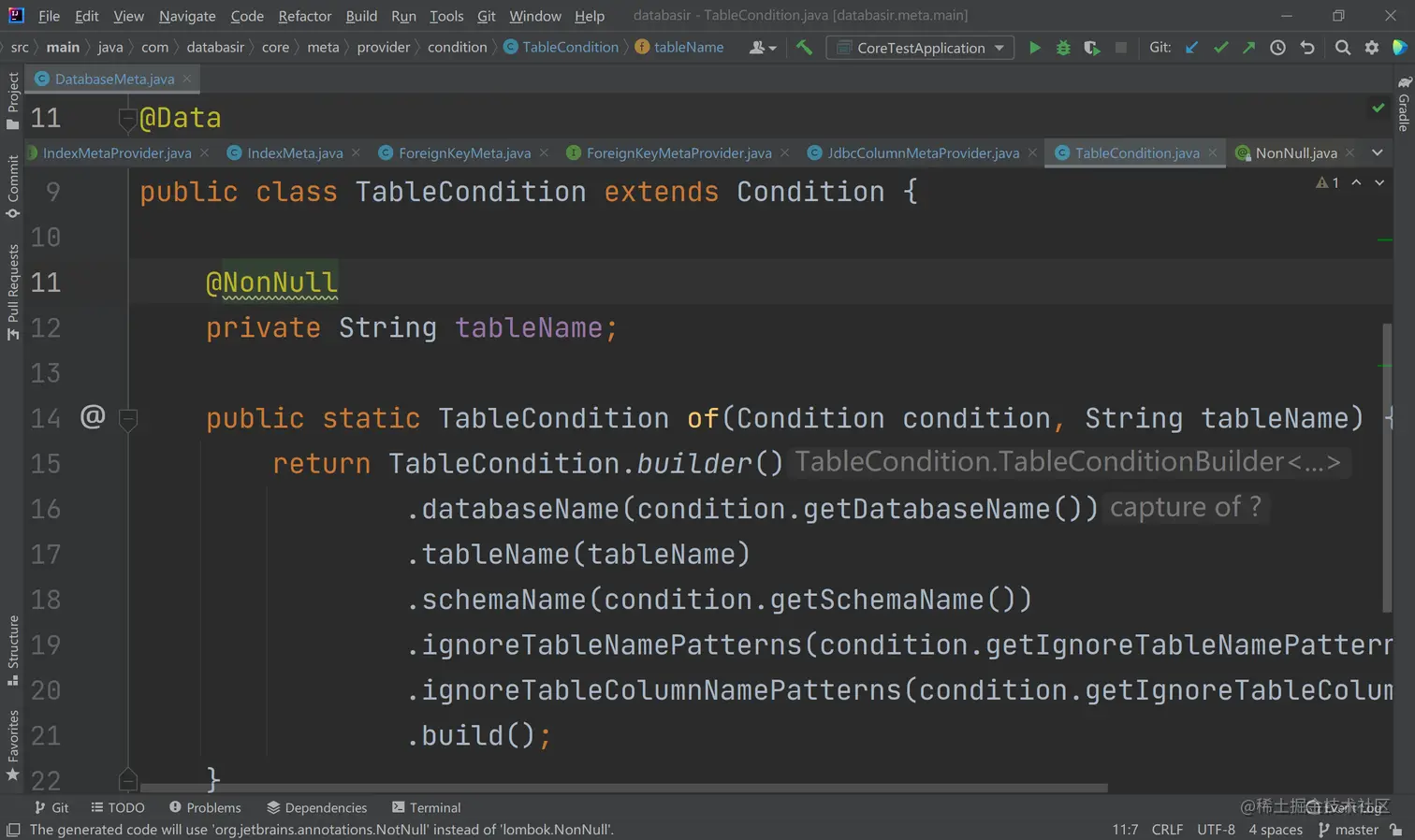1415x840 pixels.
Task: Go to next highlighted problem arrow
Action: (1379, 182)
